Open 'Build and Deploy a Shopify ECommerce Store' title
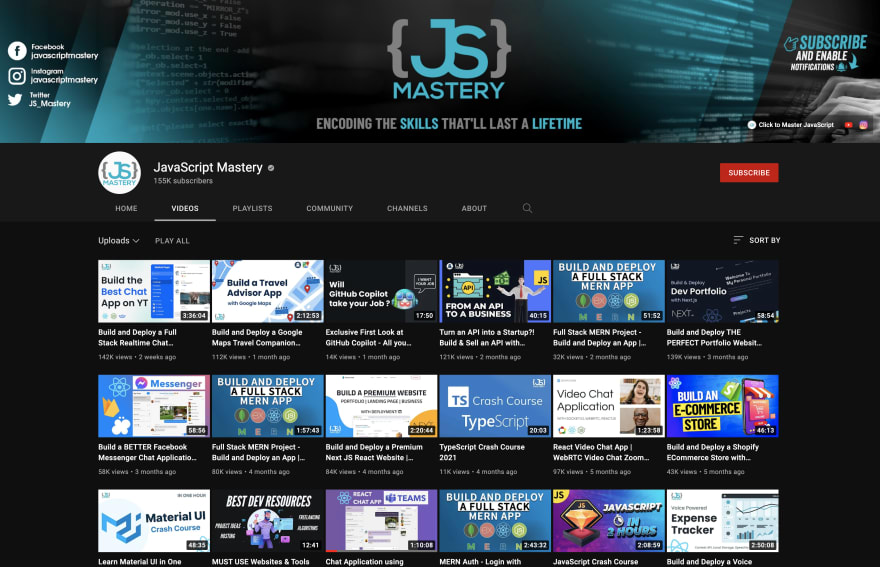This screenshot has width=880, height=567. pos(713,452)
